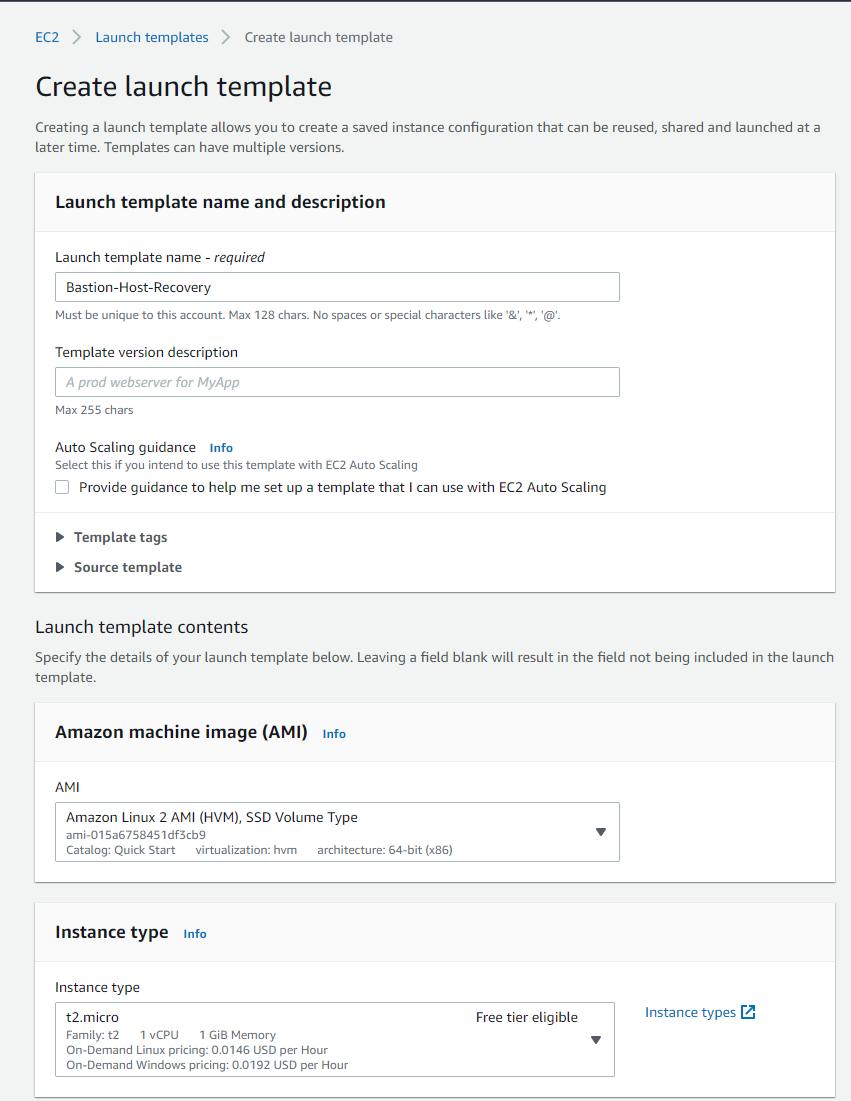Click breadcrumb chevron after Launch templates
Viewport: 851px width, 1101px height.
(225, 37)
